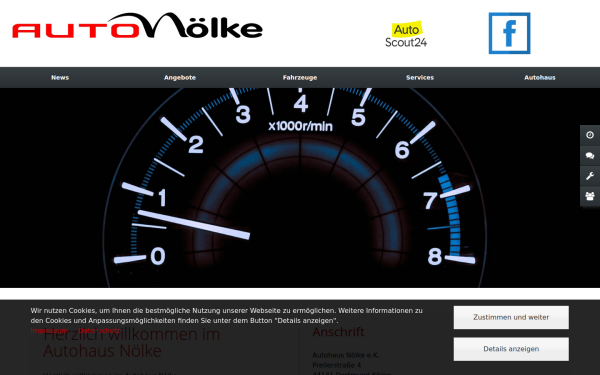Open the Autohaus menu item
Screen dimensions: 600x375
pyautogui.click(x=540, y=78)
